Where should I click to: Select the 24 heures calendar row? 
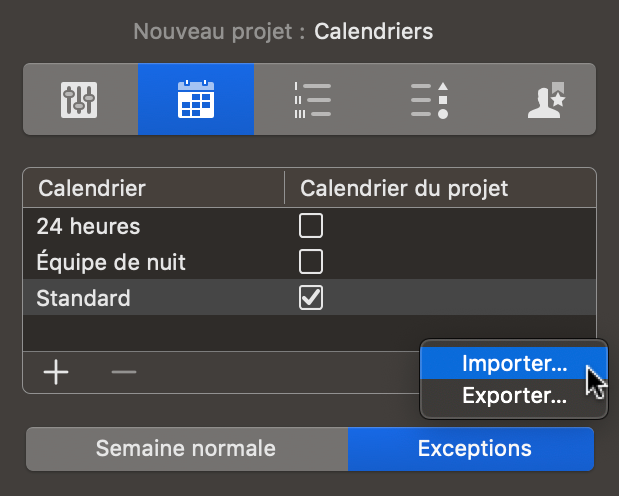[x=88, y=226]
